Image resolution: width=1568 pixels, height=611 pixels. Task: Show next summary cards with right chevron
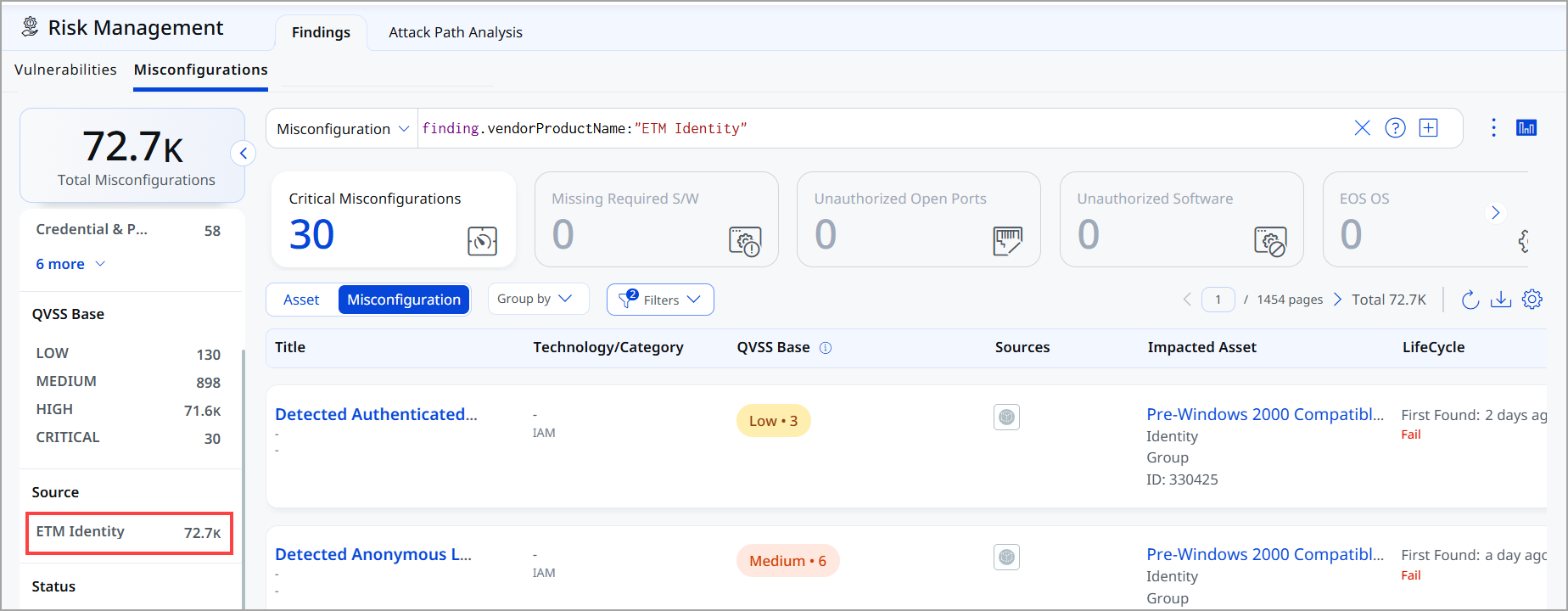1496,213
